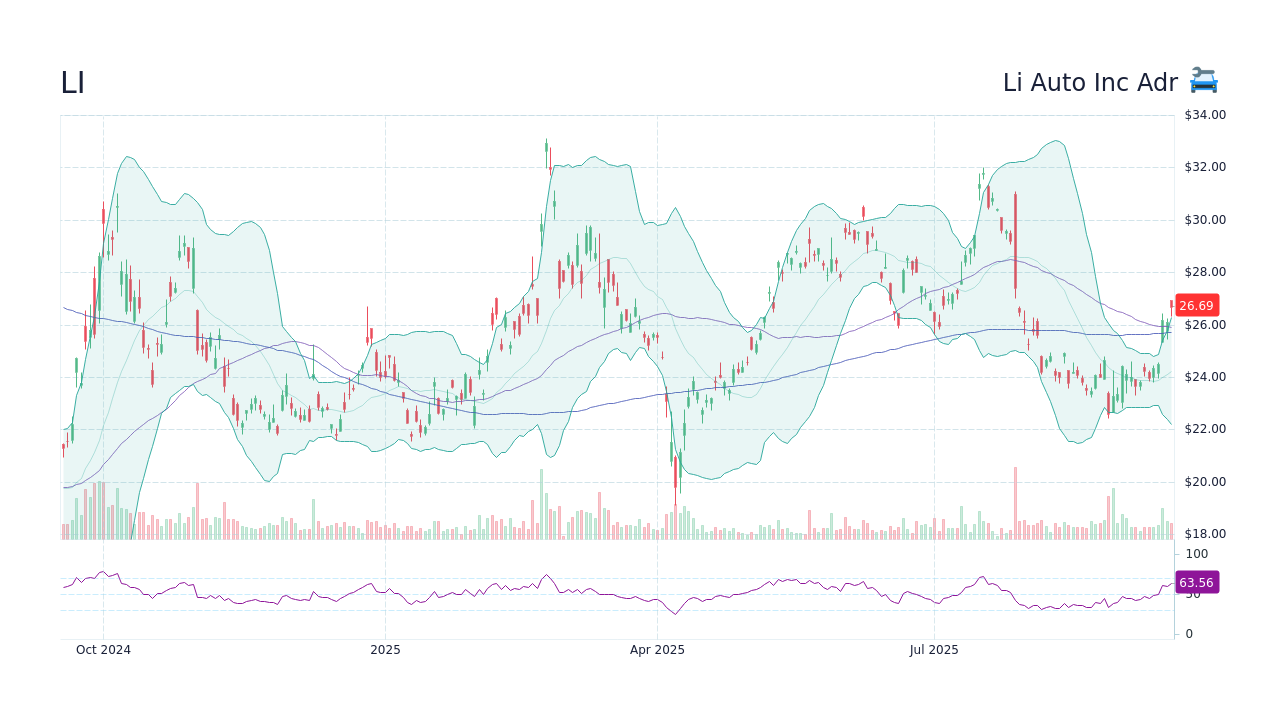Click the blue car icon beside company name

(x=1202, y=82)
